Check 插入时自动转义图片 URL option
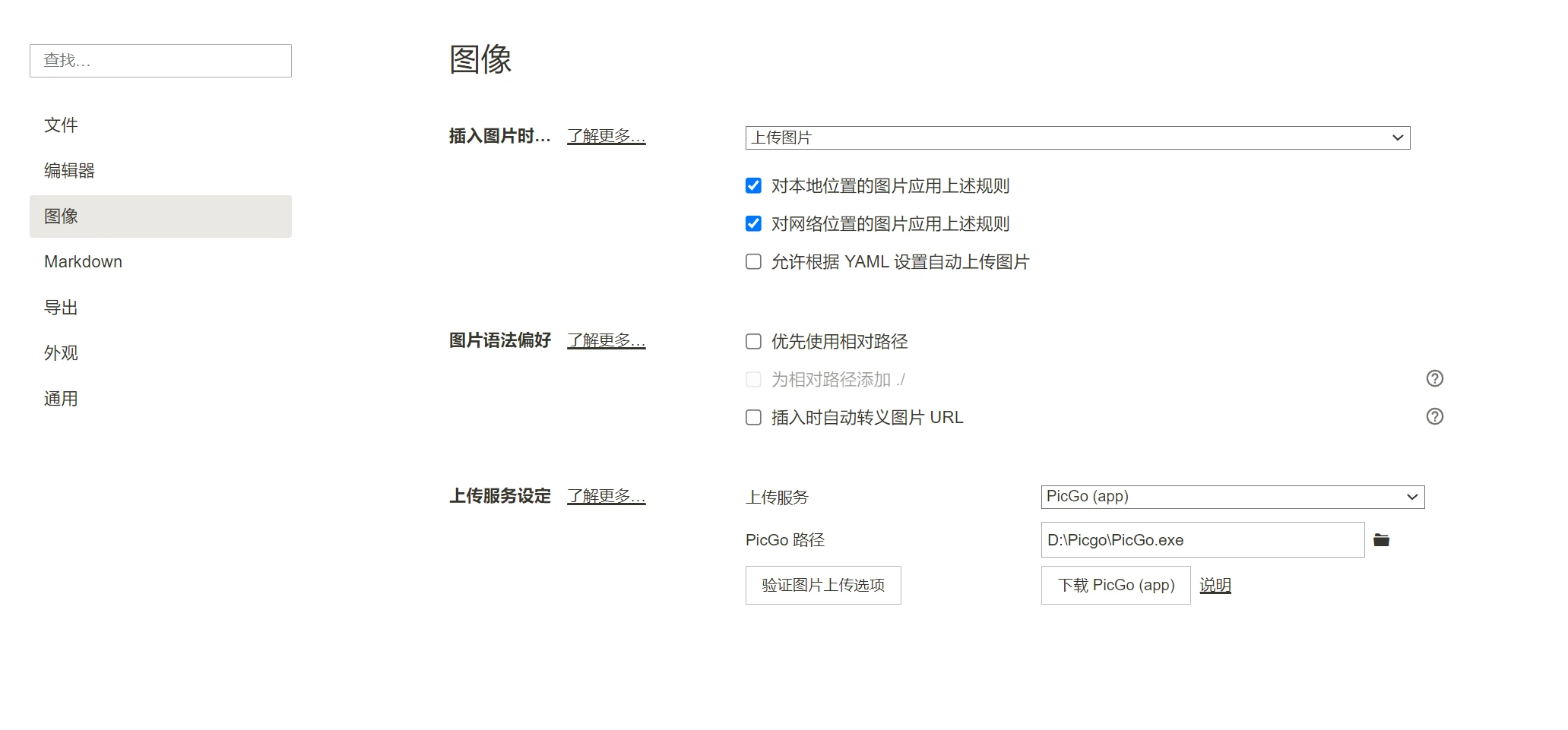 (753, 418)
